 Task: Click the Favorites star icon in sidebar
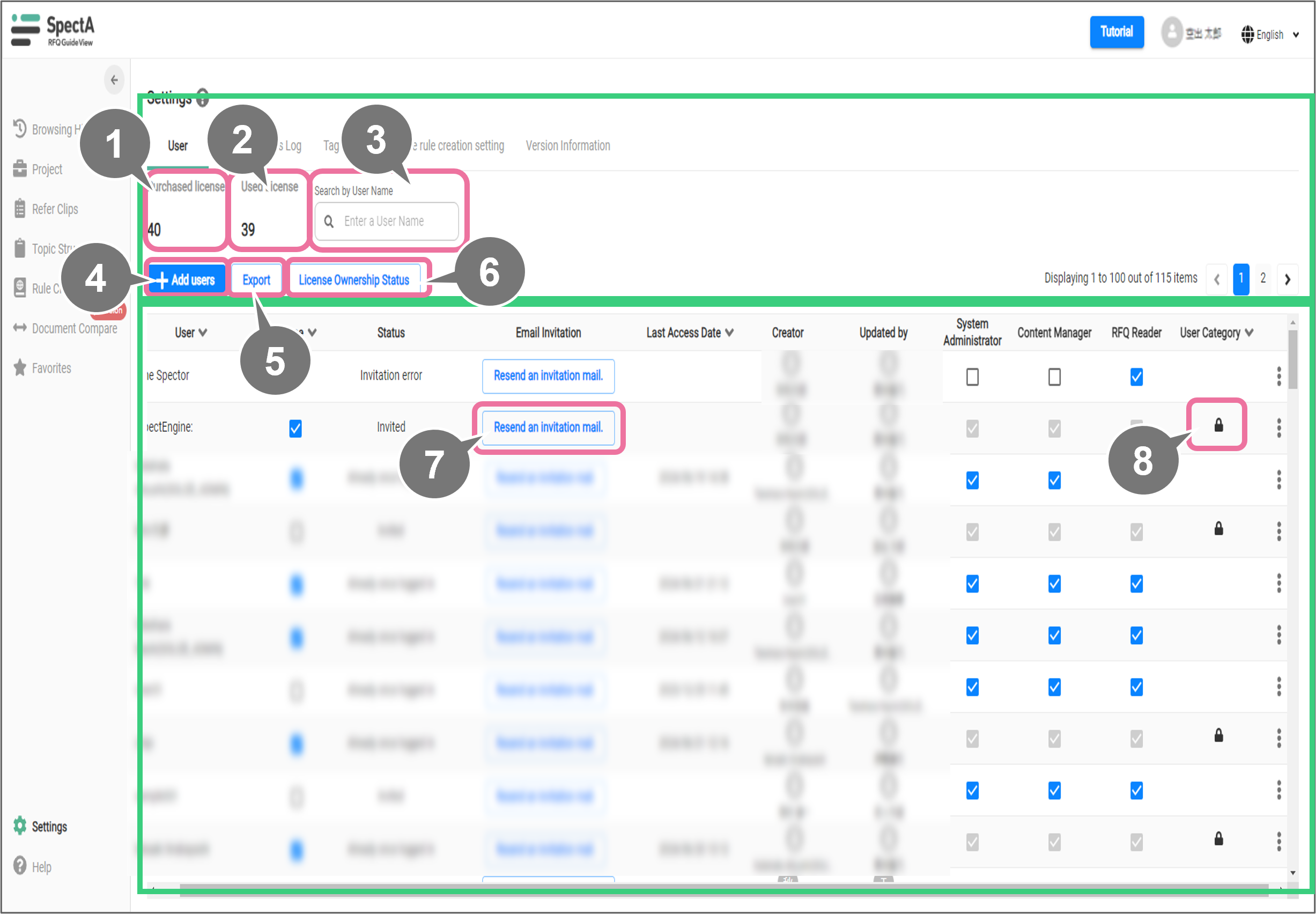point(20,367)
